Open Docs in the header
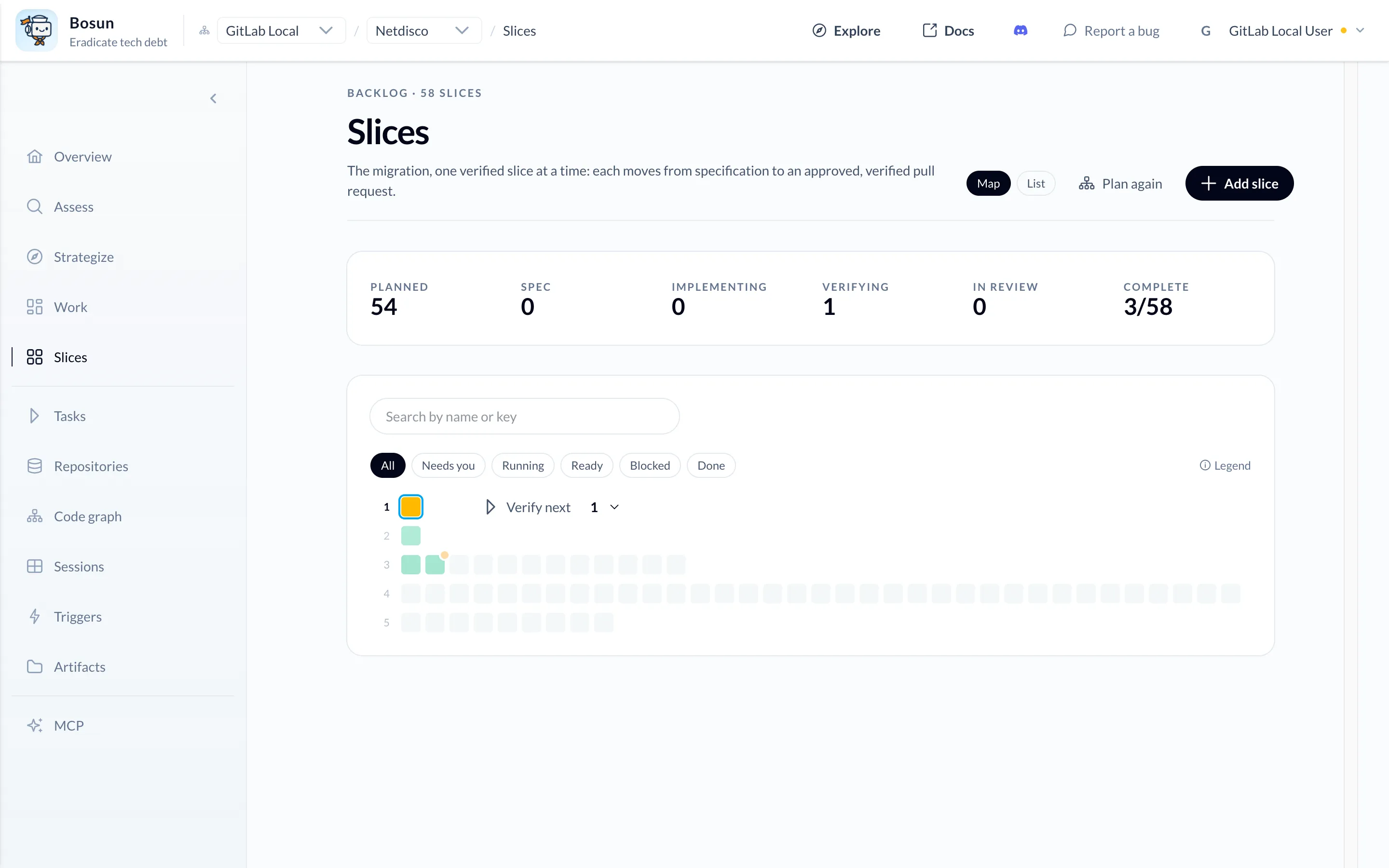The image size is (1389, 868). pyautogui.click(x=948, y=30)
